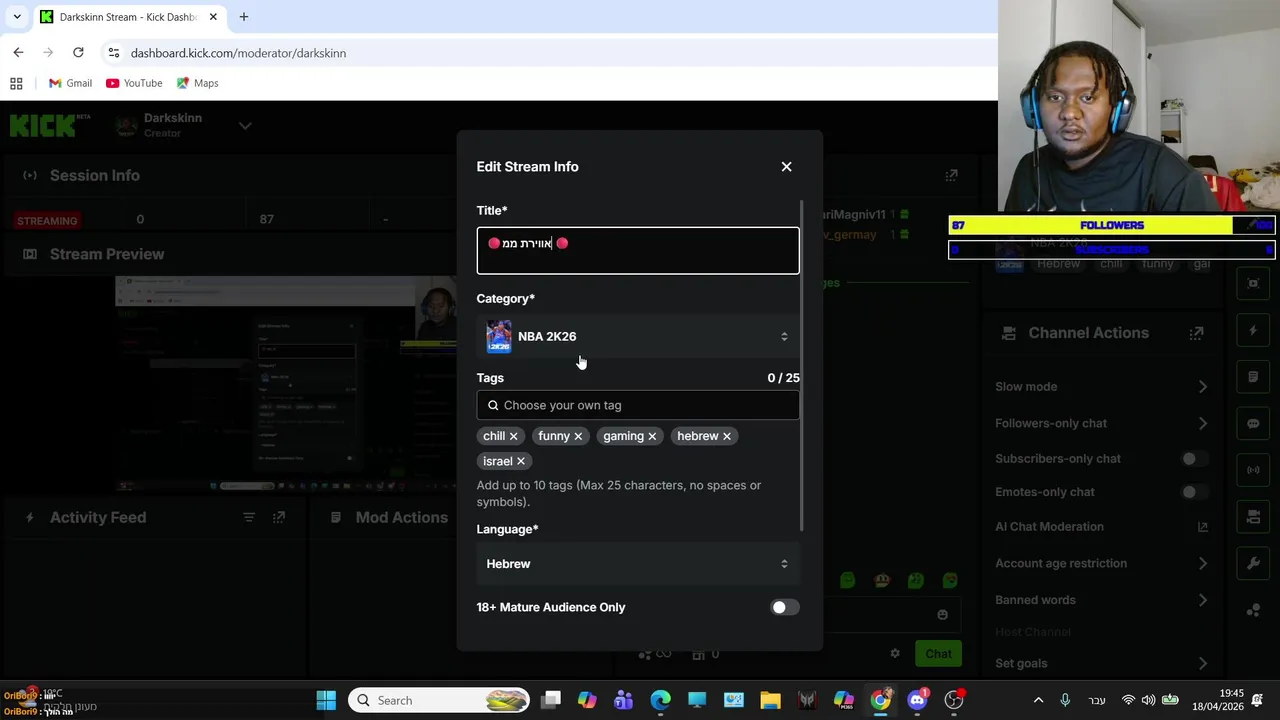Open the NBA 2K26 category dropdown
This screenshot has height=720, width=1280.
pos(638,337)
